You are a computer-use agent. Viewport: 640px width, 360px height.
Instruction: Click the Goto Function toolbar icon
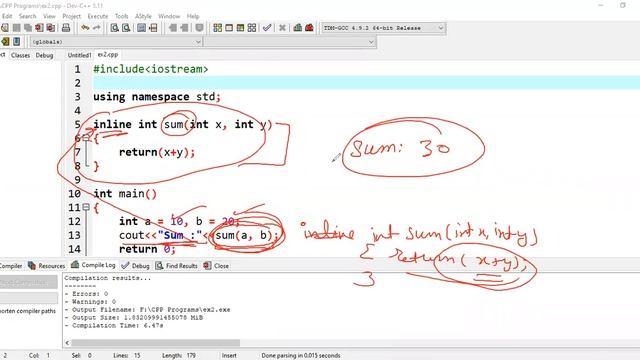click(141, 28)
